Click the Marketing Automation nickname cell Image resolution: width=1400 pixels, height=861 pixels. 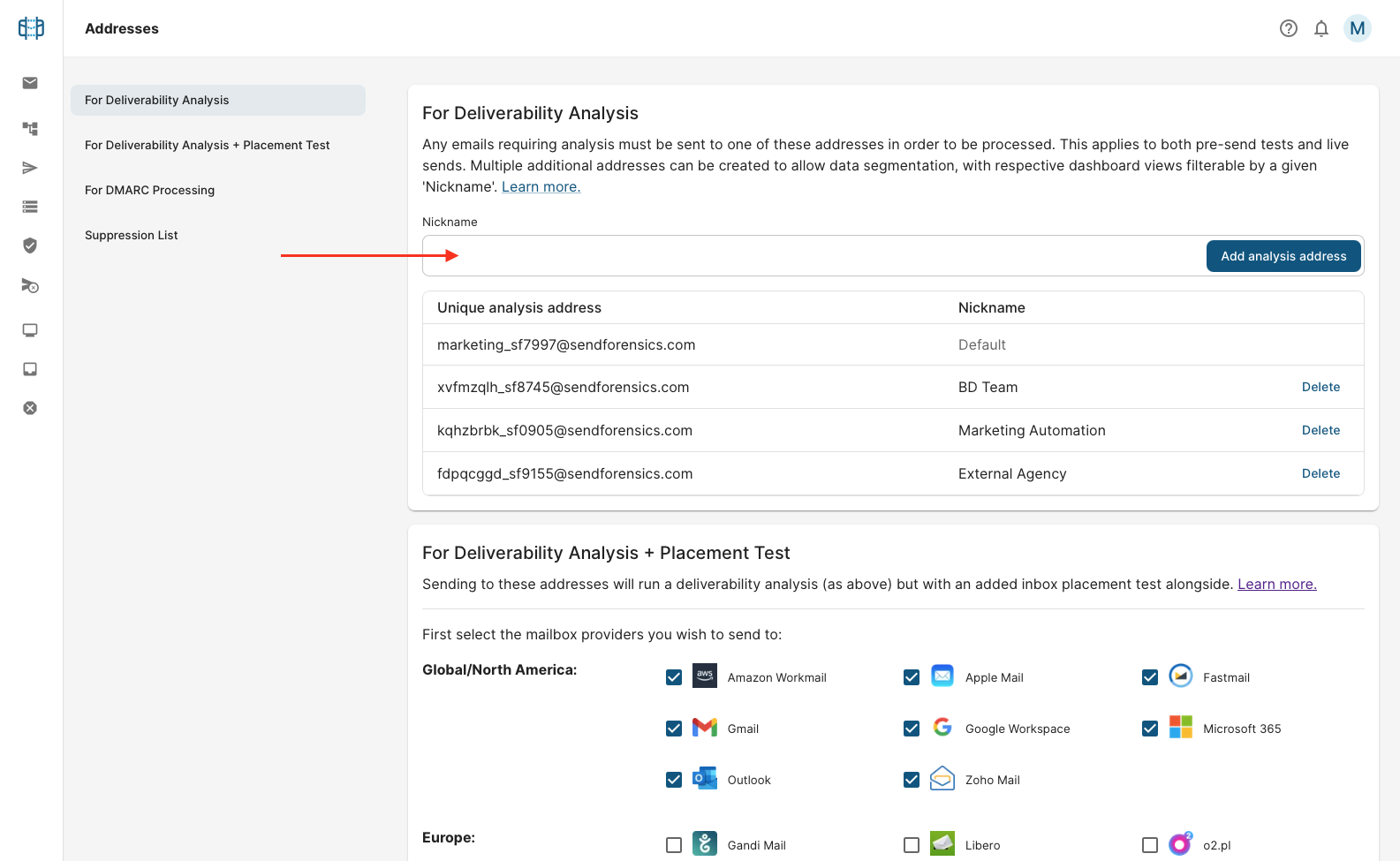[x=1032, y=430]
